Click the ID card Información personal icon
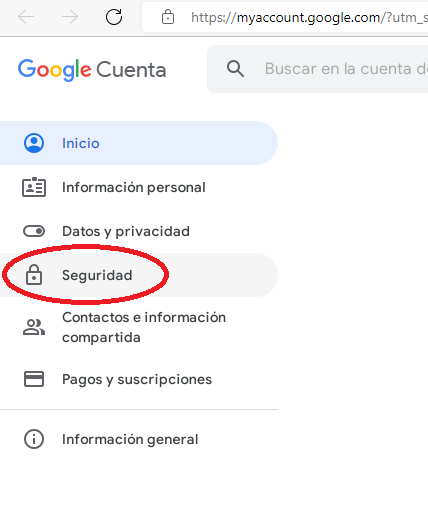428x508 pixels. point(34,187)
